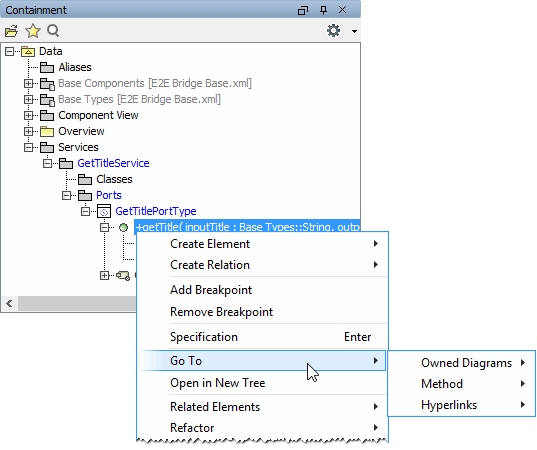Select the Overview folder item
537x450 pixels.
[81, 132]
